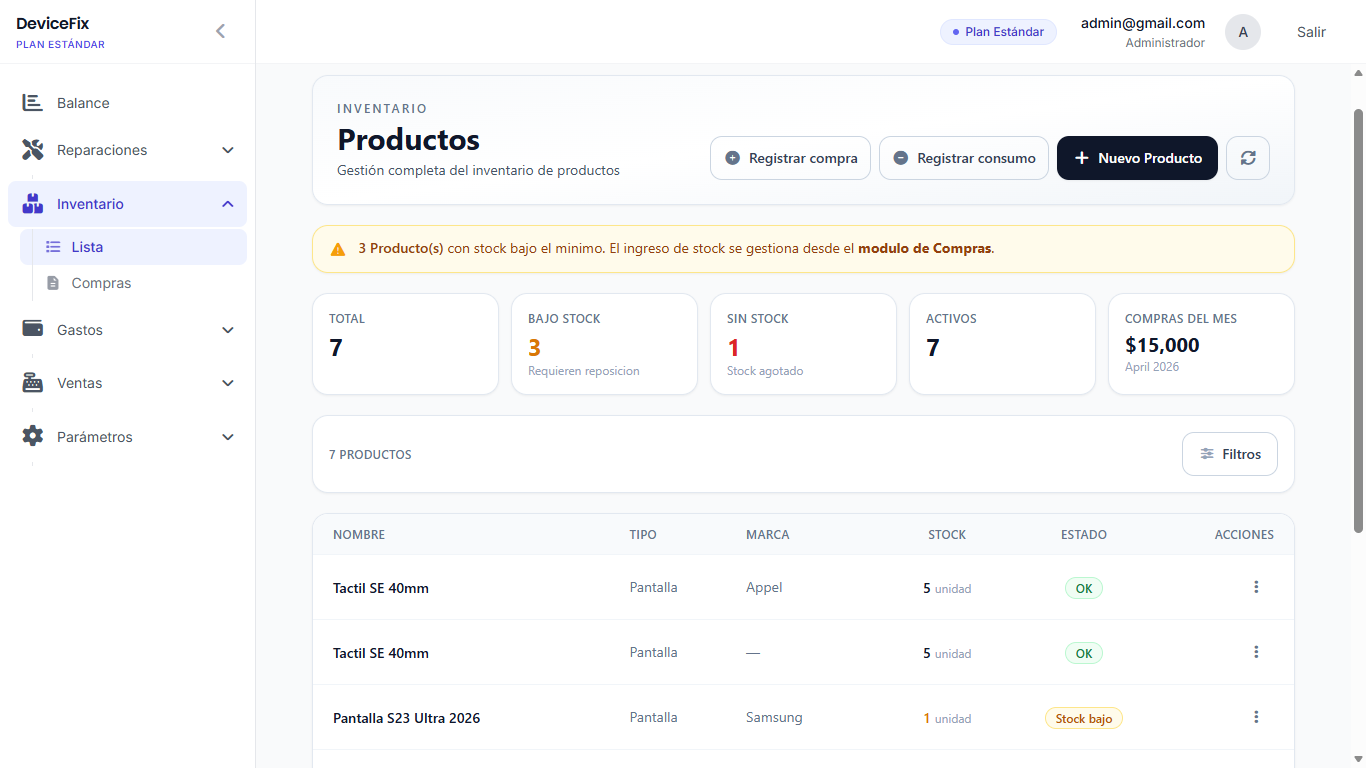Click Salir to log out

(1311, 32)
